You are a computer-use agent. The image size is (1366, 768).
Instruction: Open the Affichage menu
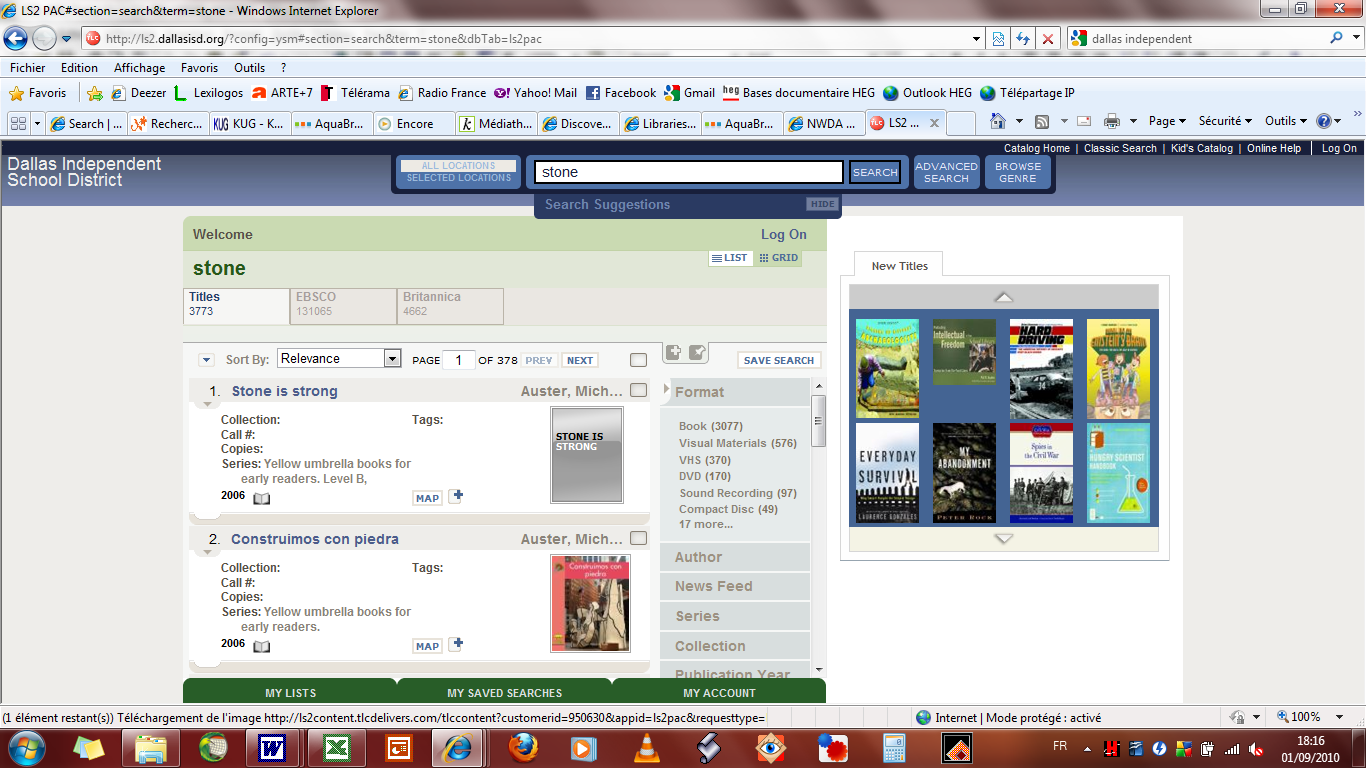pos(139,68)
